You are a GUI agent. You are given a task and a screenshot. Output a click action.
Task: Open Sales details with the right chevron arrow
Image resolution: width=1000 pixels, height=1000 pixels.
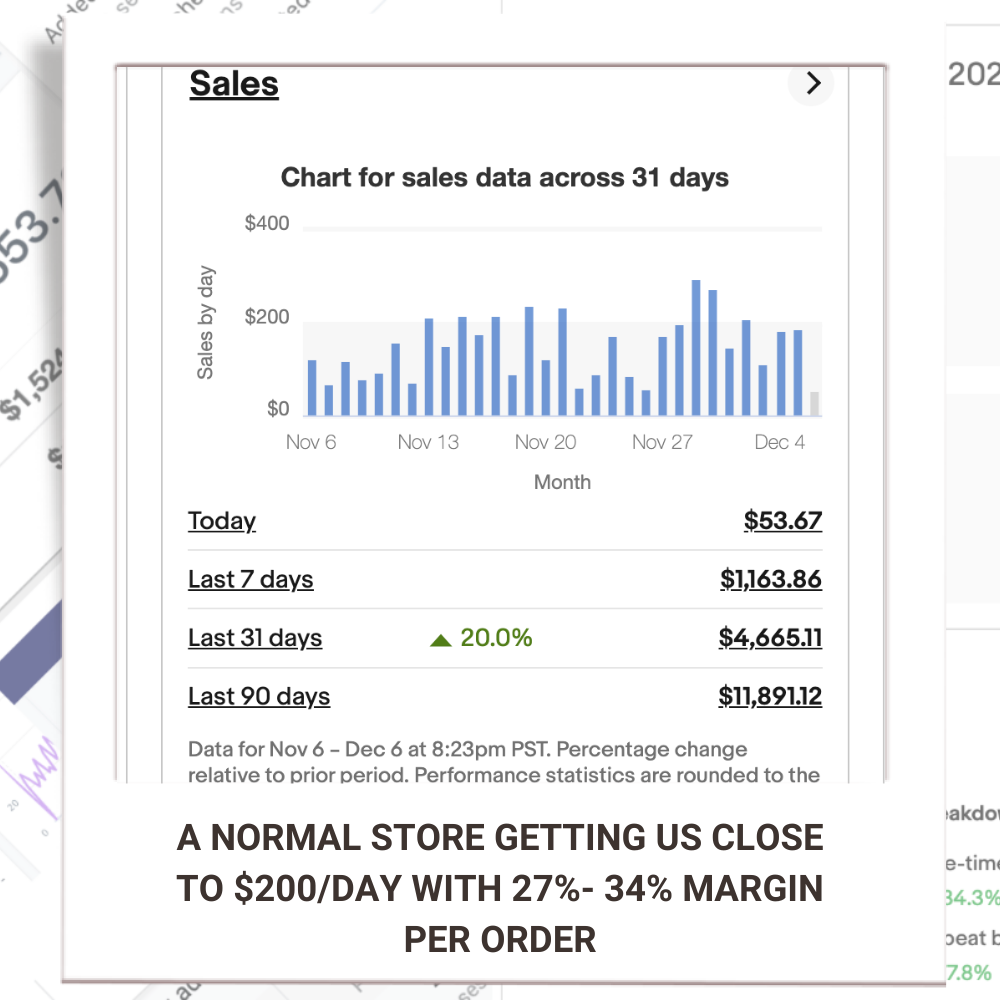812,83
